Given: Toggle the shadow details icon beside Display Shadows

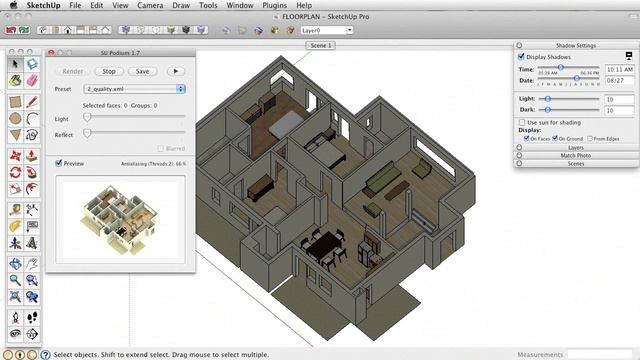Looking at the screenshot, I should click(629, 56).
